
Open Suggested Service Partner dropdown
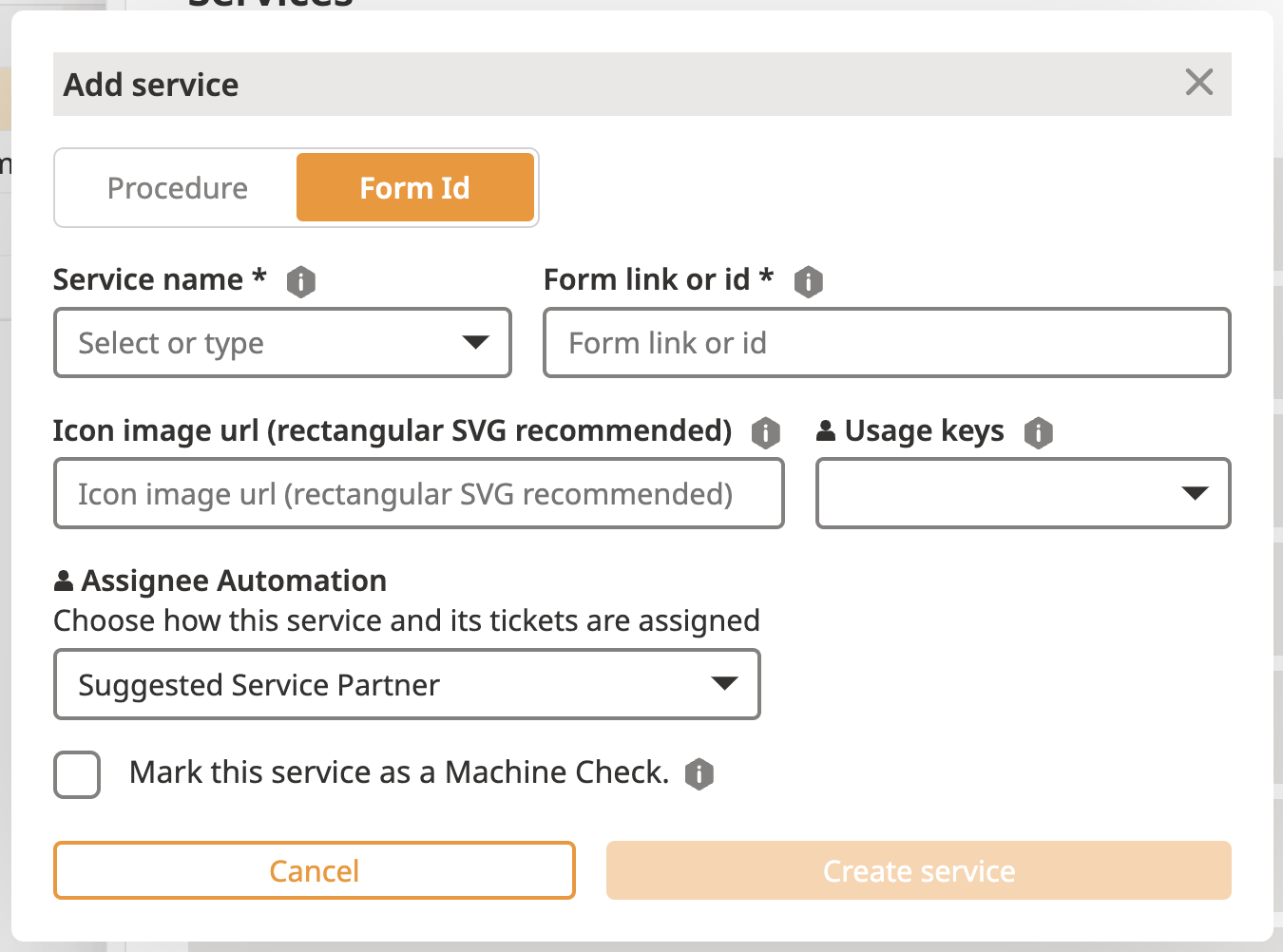coord(407,684)
